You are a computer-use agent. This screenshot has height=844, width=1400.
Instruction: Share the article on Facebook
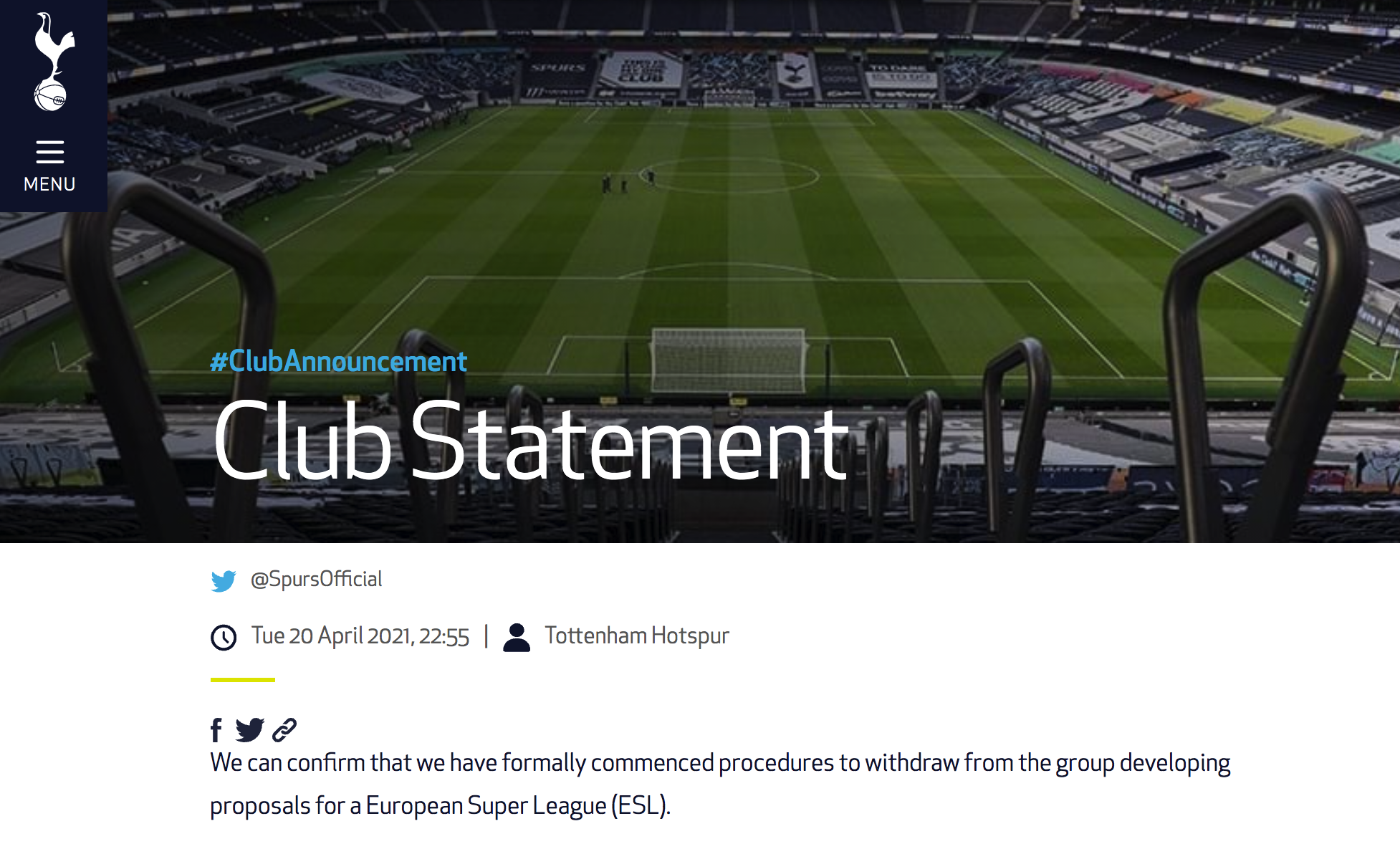[x=216, y=730]
